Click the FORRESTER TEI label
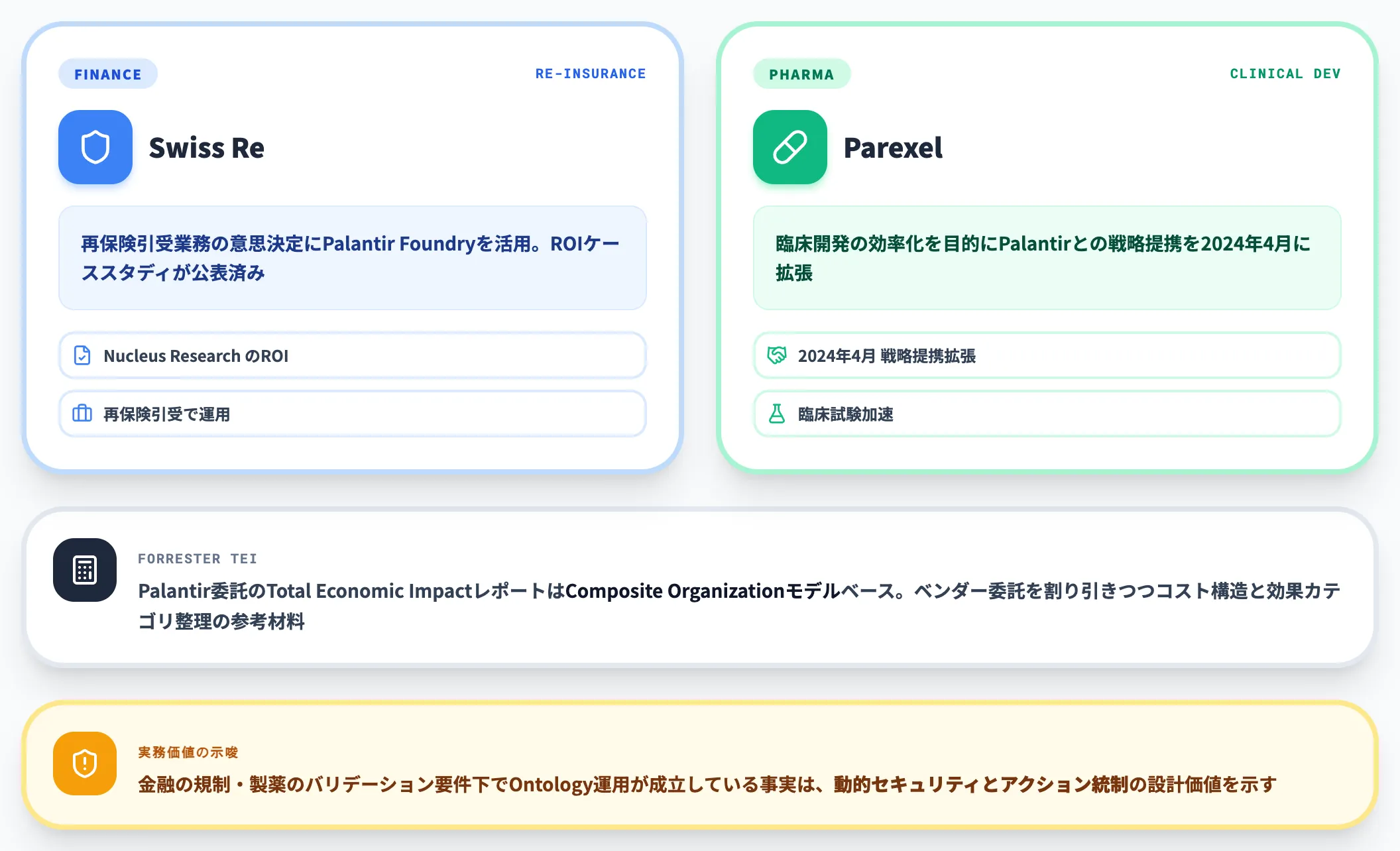This screenshot has width=1400, height=851. point(198,559)
